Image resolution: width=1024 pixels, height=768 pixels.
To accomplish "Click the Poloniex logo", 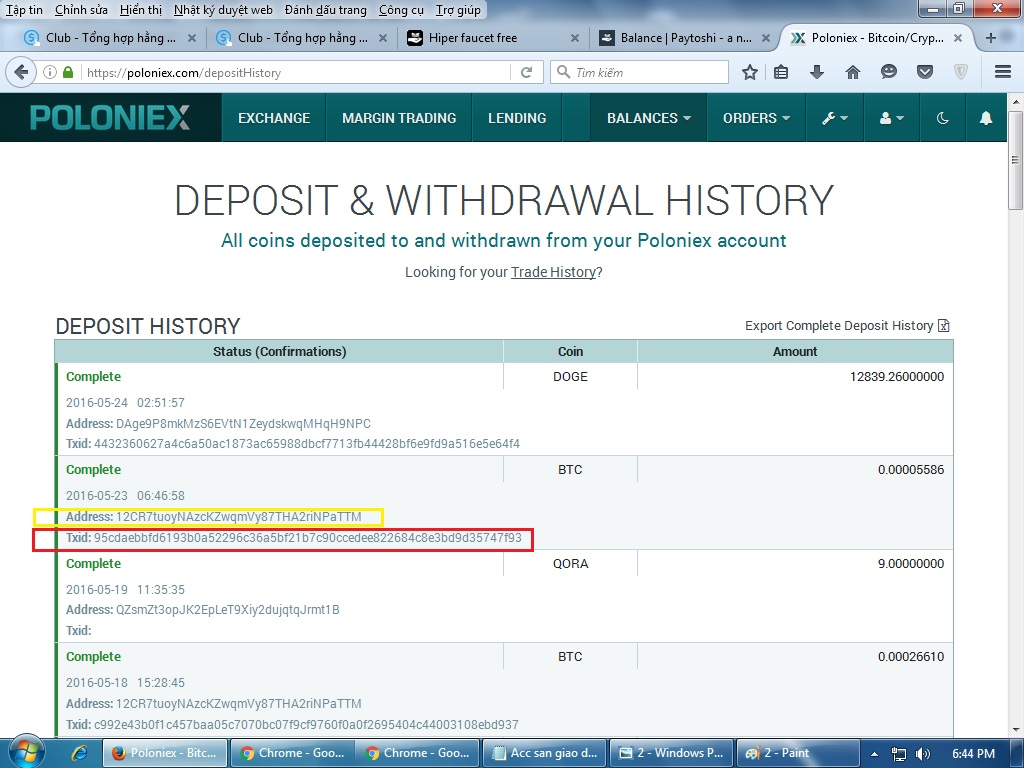I will [x=110, y=118].
